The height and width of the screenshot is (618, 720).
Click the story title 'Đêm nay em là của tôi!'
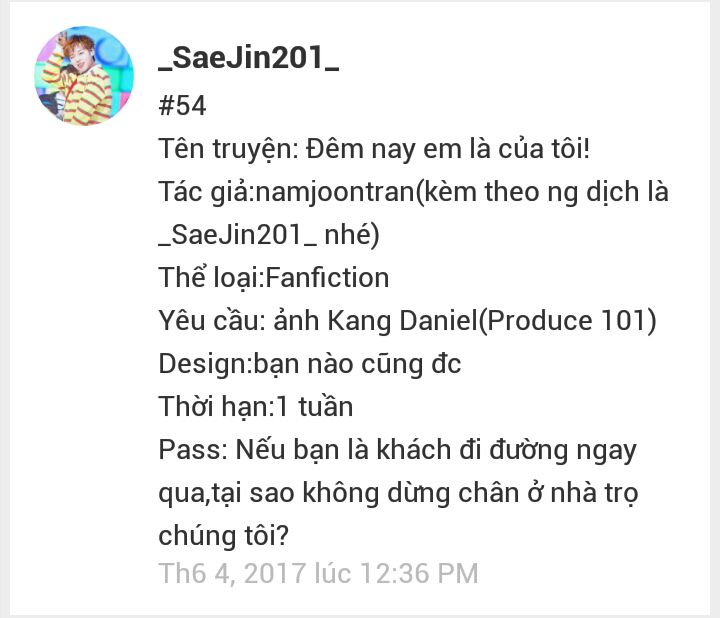coord(448,148)
